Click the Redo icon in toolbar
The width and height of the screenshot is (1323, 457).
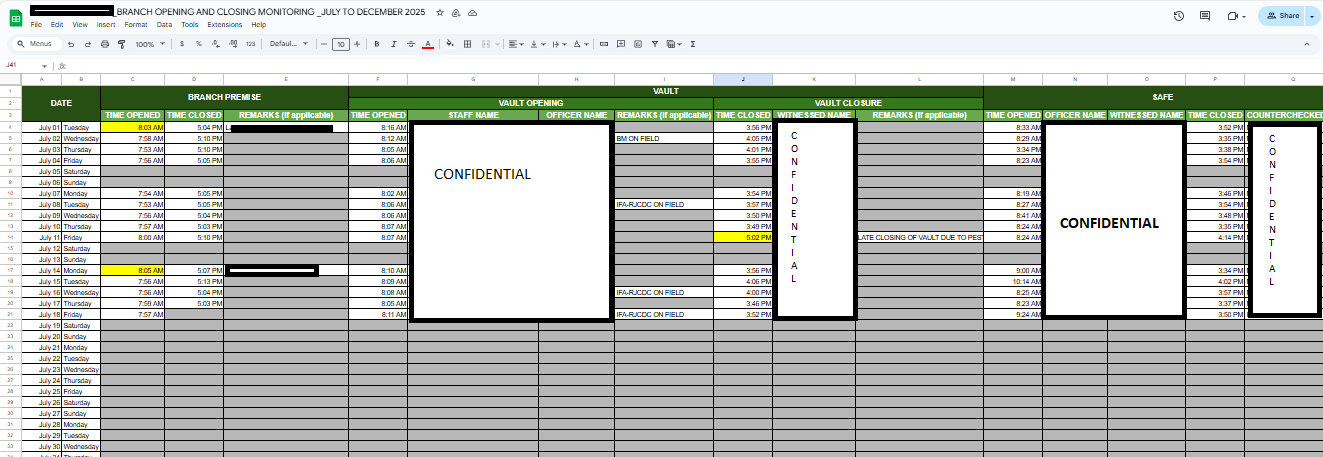pos(88,44)
